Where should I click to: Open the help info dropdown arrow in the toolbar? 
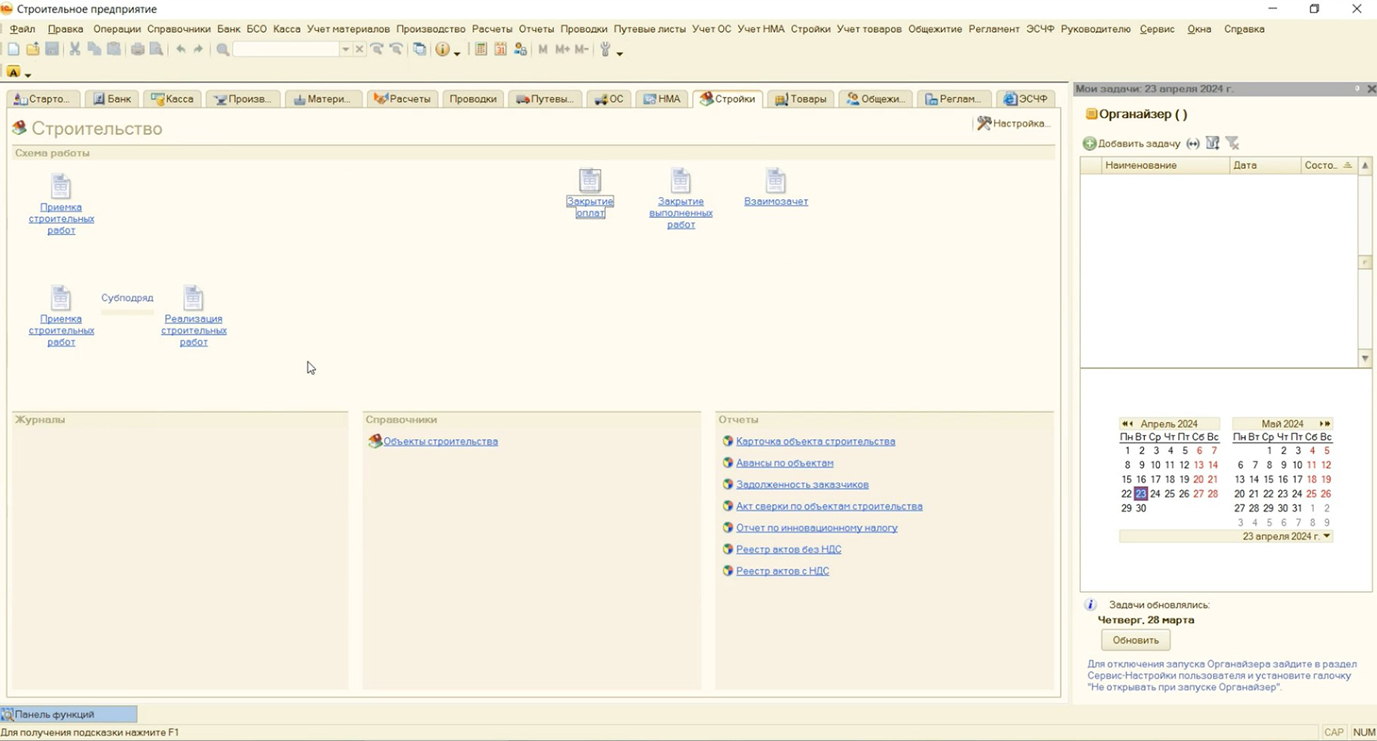point(457,51)
